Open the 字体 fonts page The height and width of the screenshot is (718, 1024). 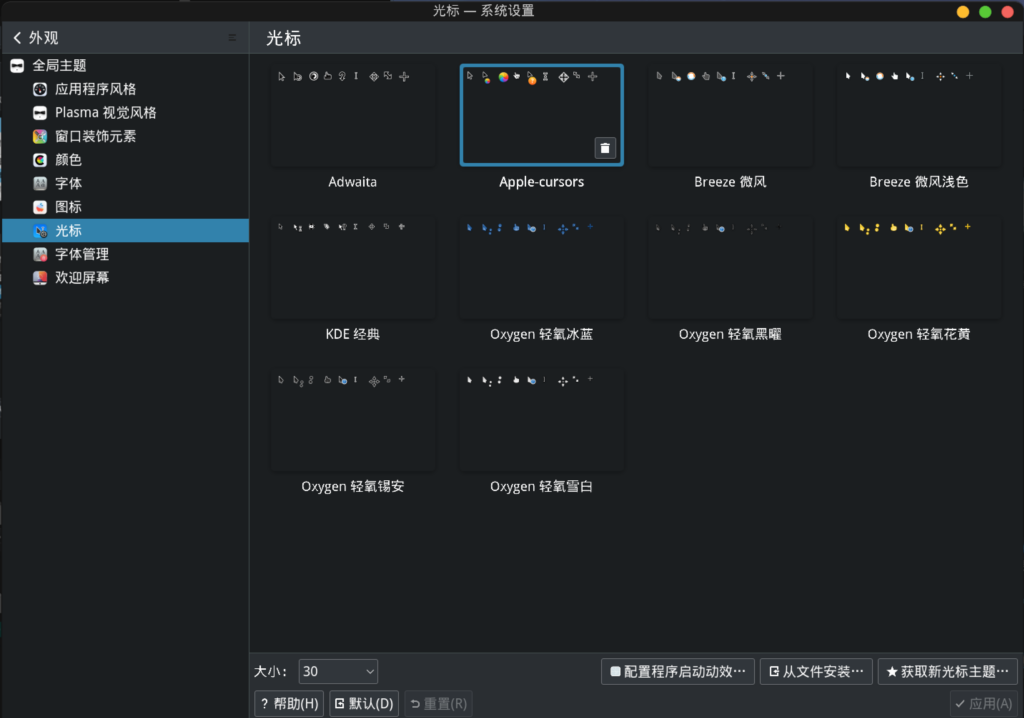tap(124, 183)
